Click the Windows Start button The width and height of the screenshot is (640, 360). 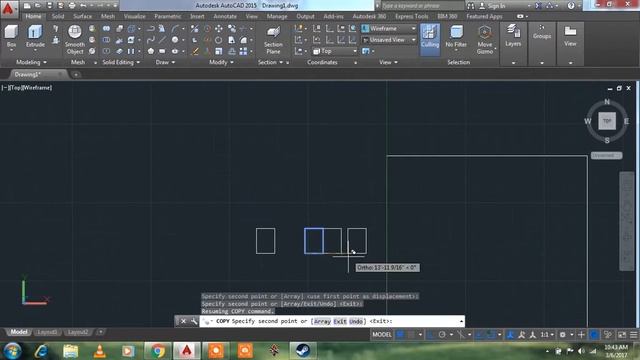point(12,351)
